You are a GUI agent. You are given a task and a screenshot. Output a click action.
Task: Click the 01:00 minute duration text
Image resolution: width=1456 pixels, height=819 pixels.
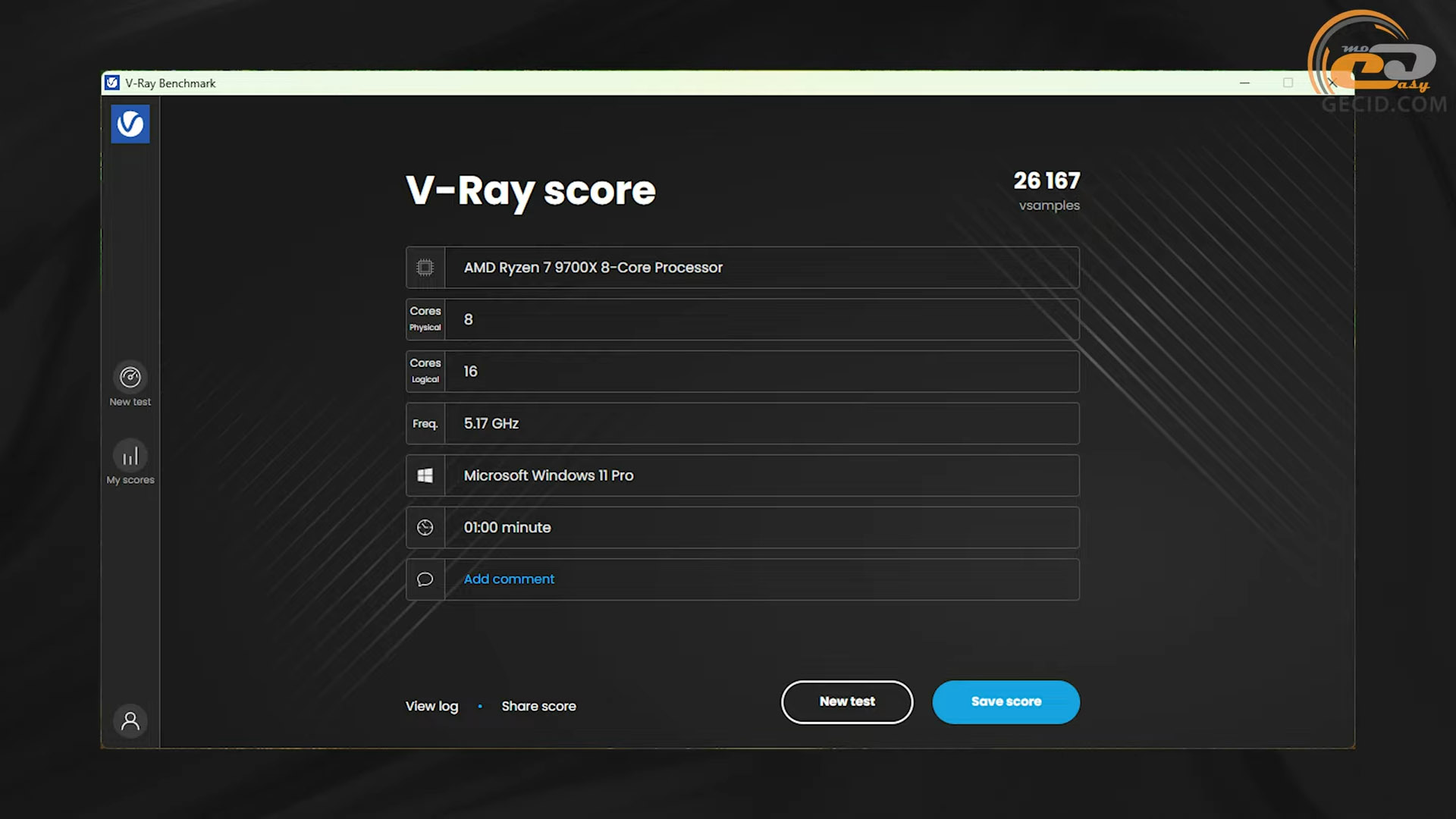pyautogui.click(x=507, y=528)
